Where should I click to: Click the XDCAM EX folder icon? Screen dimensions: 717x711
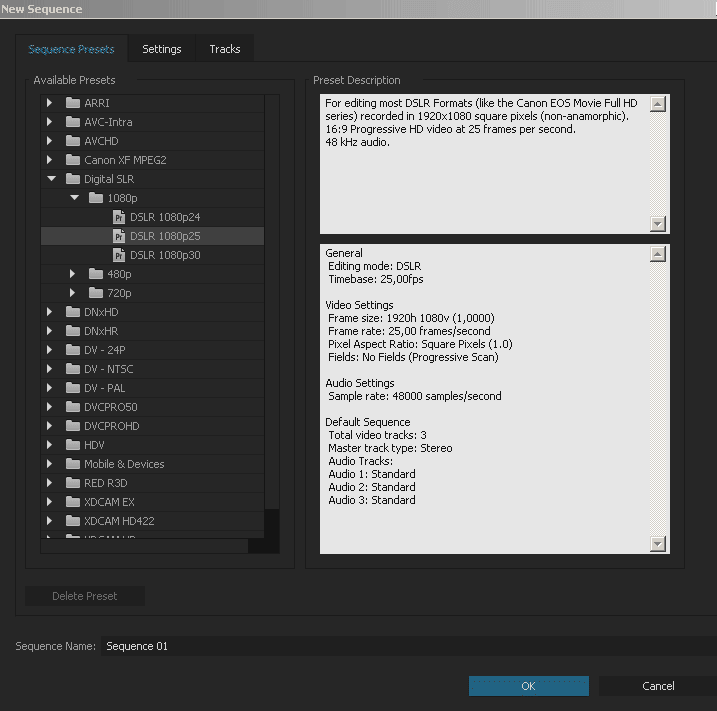(73, 502)
